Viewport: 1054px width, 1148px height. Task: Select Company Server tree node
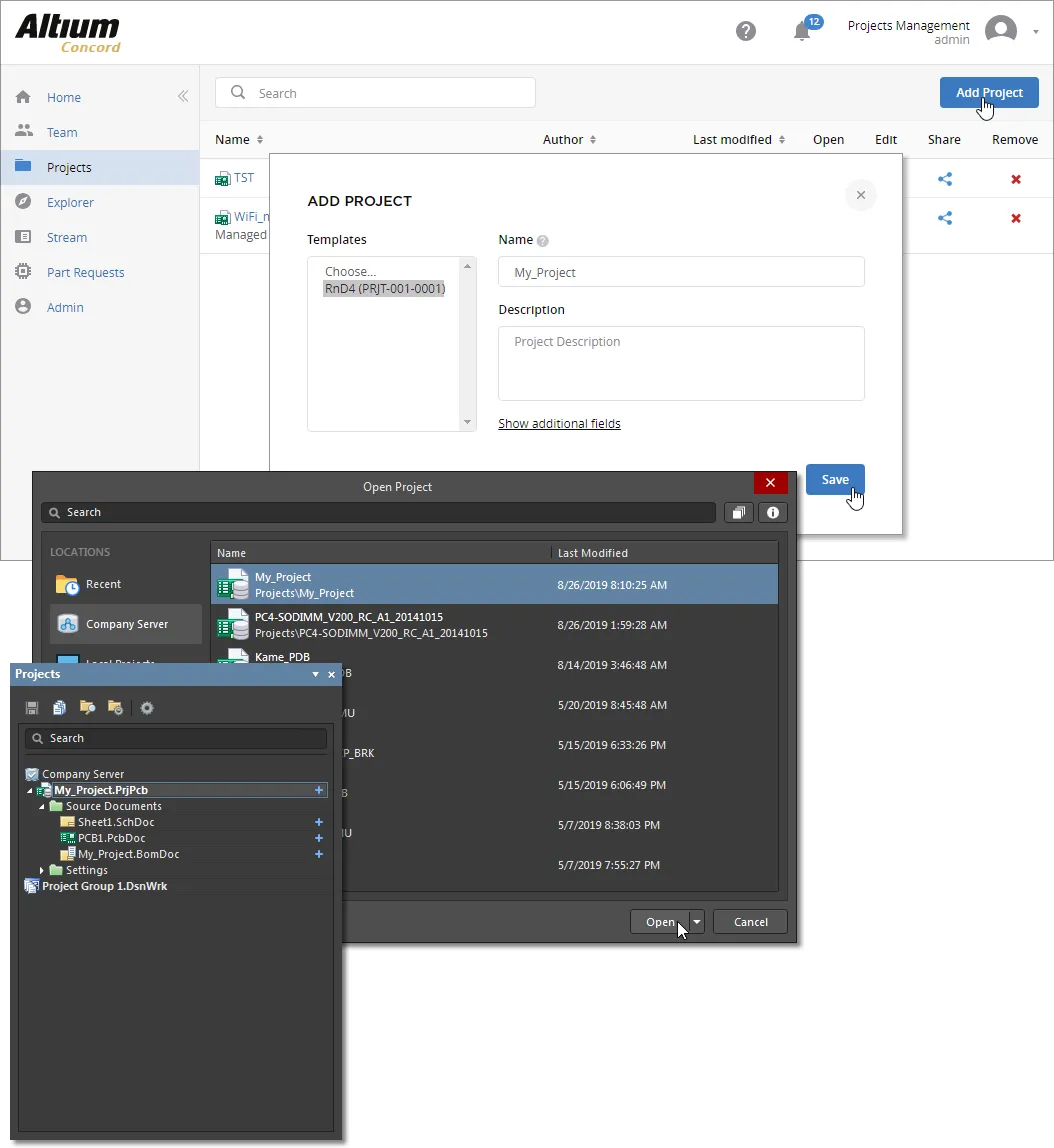83,774
